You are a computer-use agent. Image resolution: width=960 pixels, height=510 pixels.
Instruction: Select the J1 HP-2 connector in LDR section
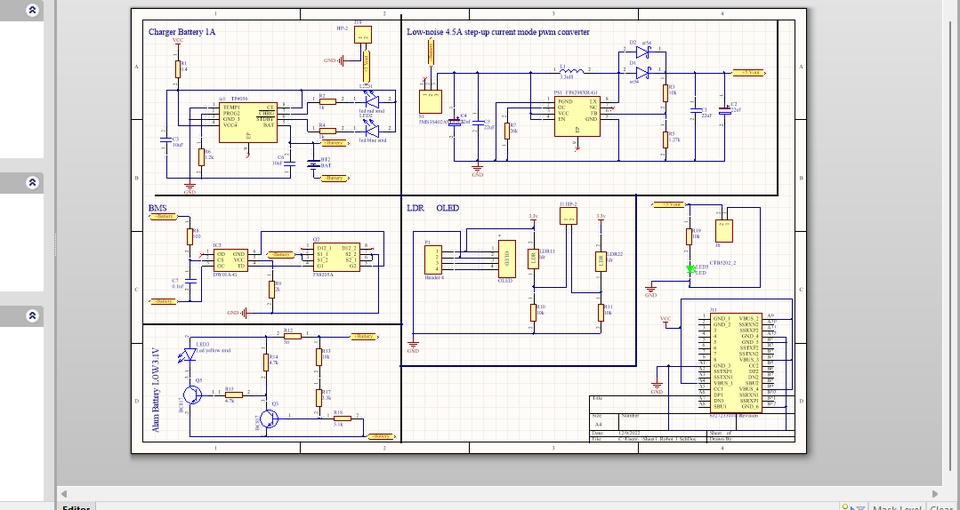pyautogui.click(x=568, y=216)
